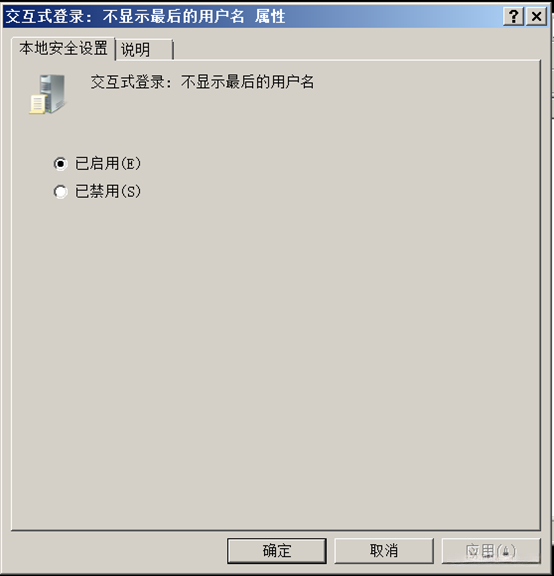Click the greyed-out 应用(A) button

tap(491, 551)
